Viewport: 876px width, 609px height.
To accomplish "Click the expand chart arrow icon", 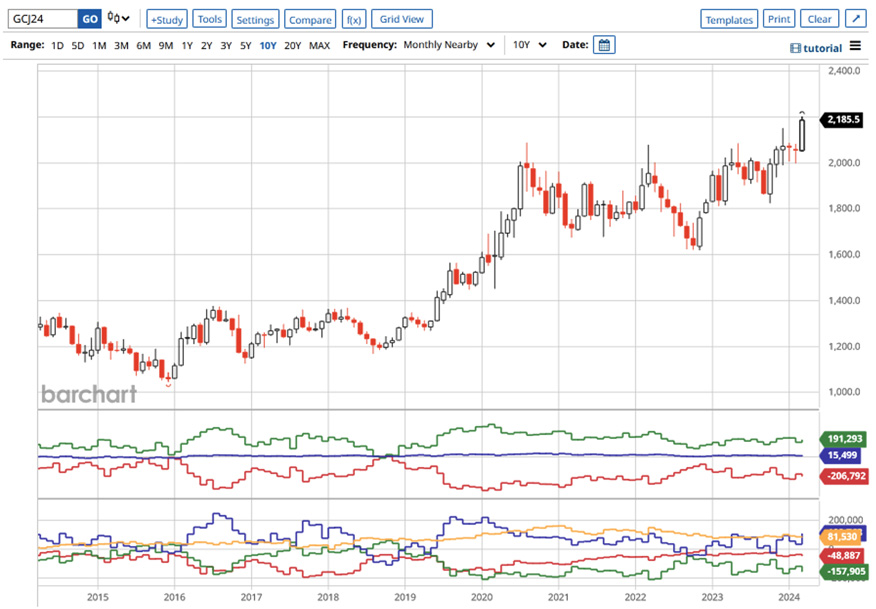I will (855, 19).
